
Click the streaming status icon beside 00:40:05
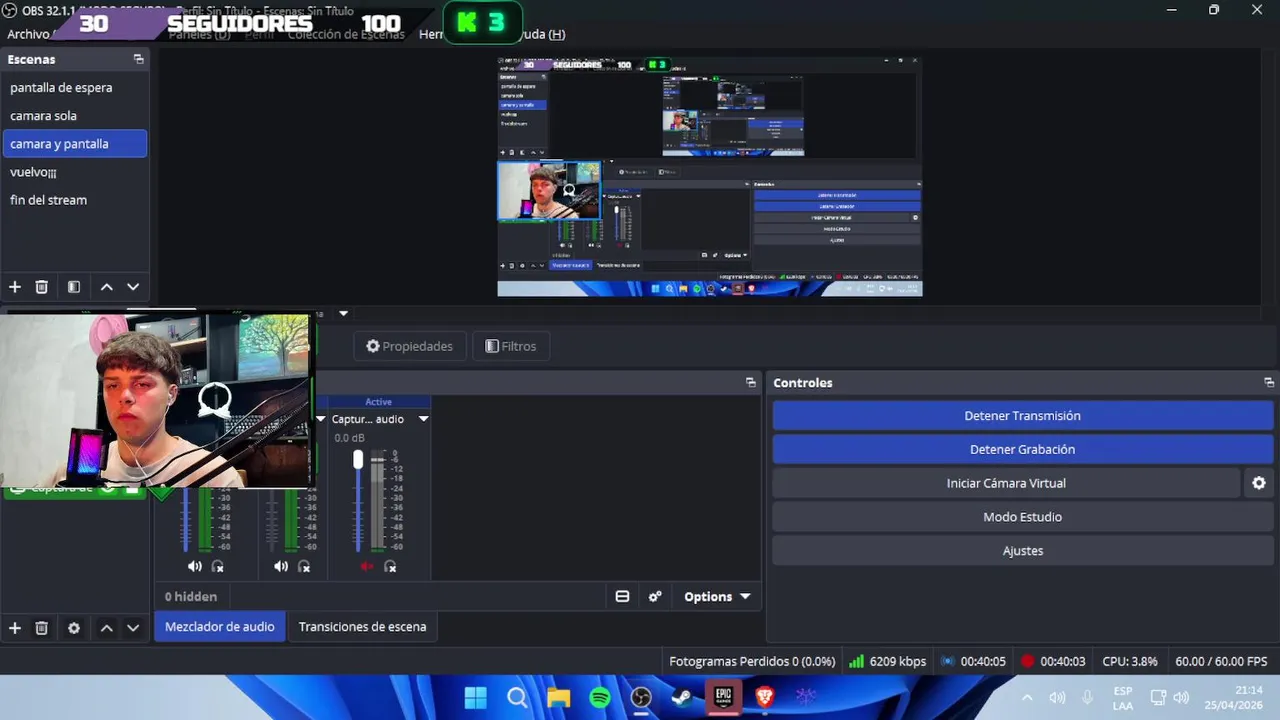tap(947, 661)
